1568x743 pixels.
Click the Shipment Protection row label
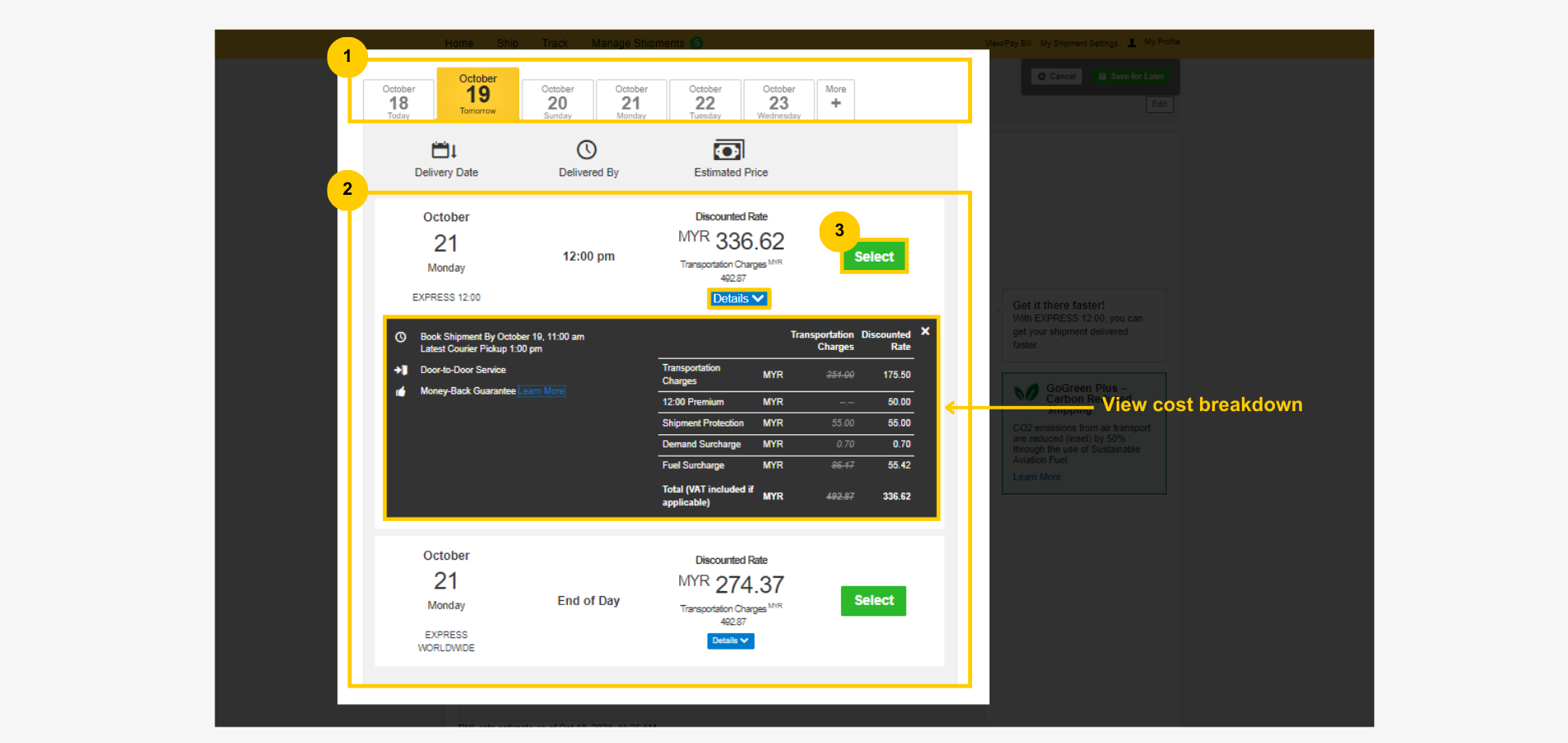point(703,423)
